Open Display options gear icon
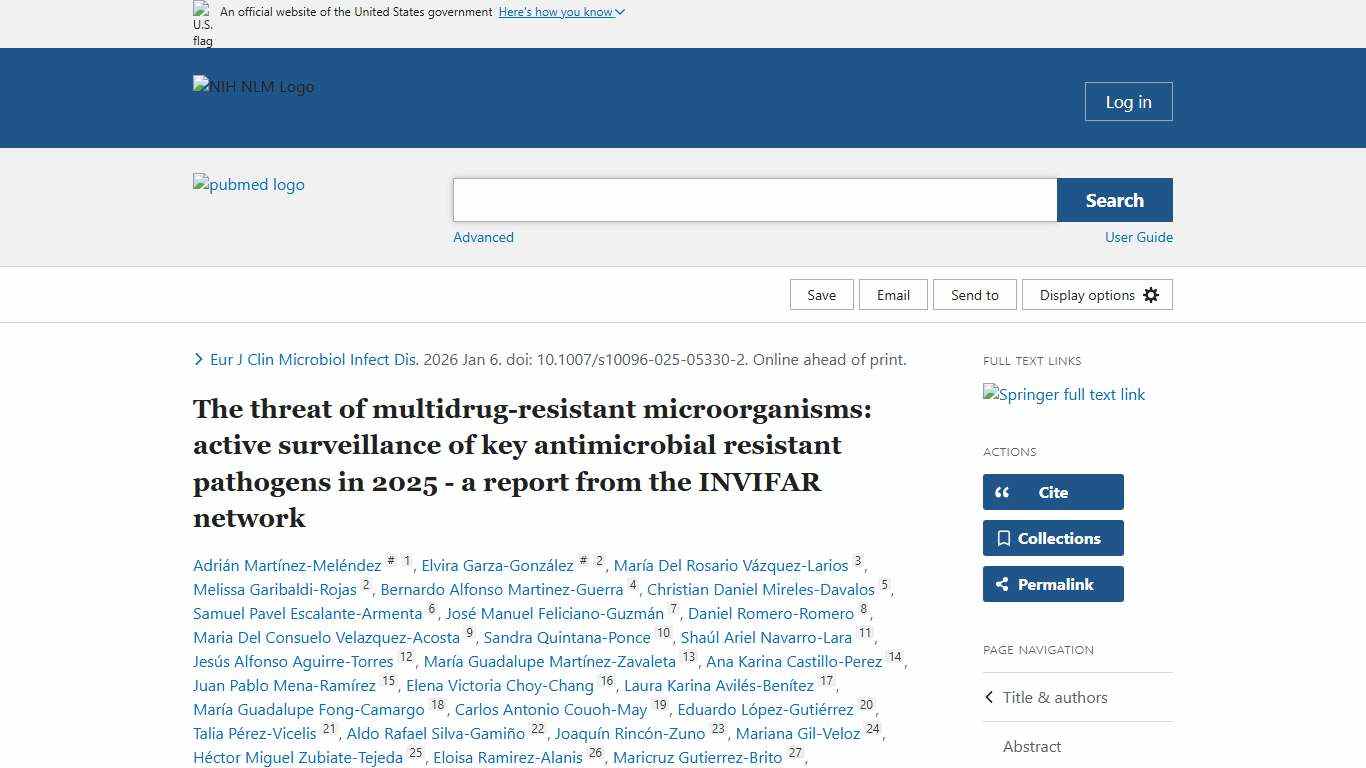 [x=1151, y=294]
